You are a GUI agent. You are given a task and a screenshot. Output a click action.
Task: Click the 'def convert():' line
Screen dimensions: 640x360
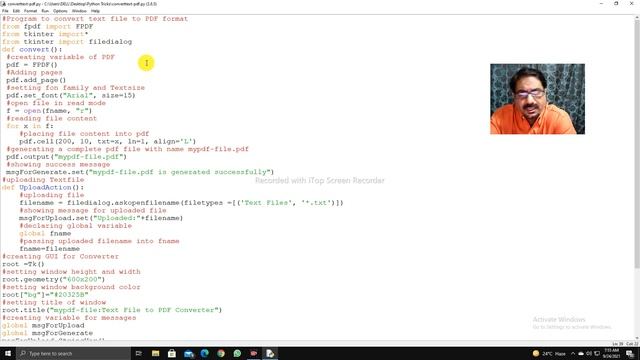tap(32, 49)
